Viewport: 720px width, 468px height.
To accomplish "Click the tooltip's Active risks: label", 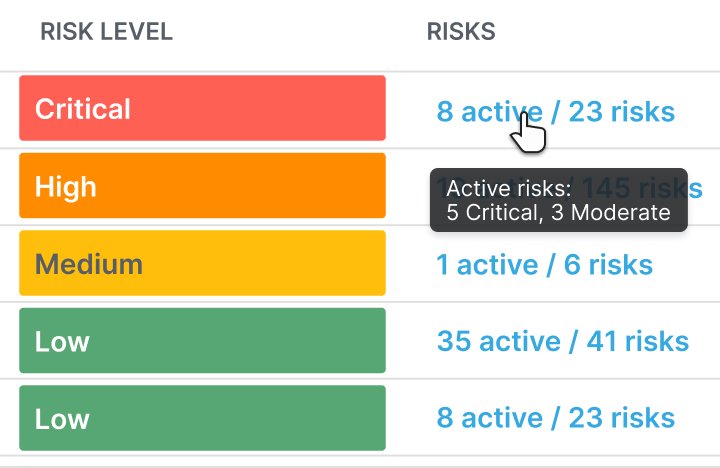I will 508,188.
